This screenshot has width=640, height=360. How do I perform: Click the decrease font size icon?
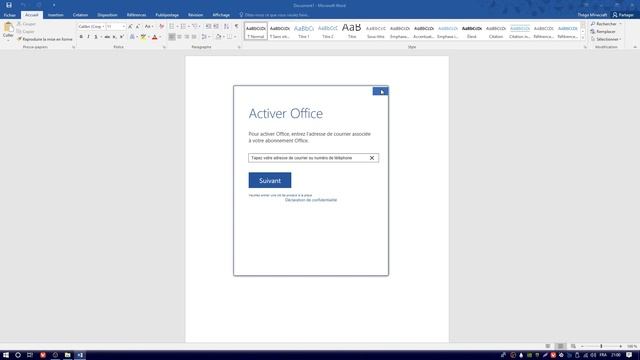(138, 27)
